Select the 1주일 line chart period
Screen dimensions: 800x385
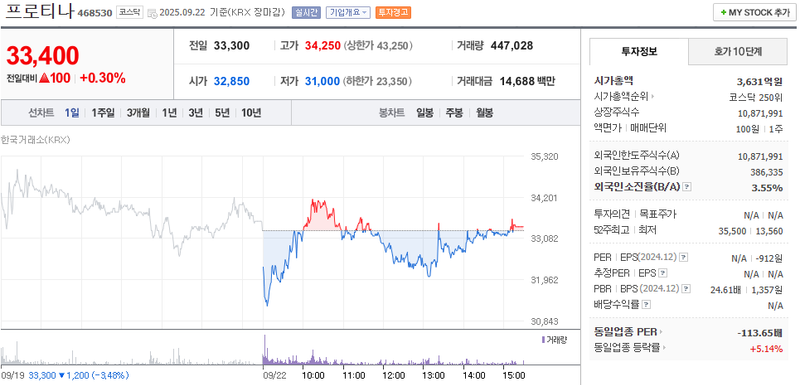pos(103,113)
